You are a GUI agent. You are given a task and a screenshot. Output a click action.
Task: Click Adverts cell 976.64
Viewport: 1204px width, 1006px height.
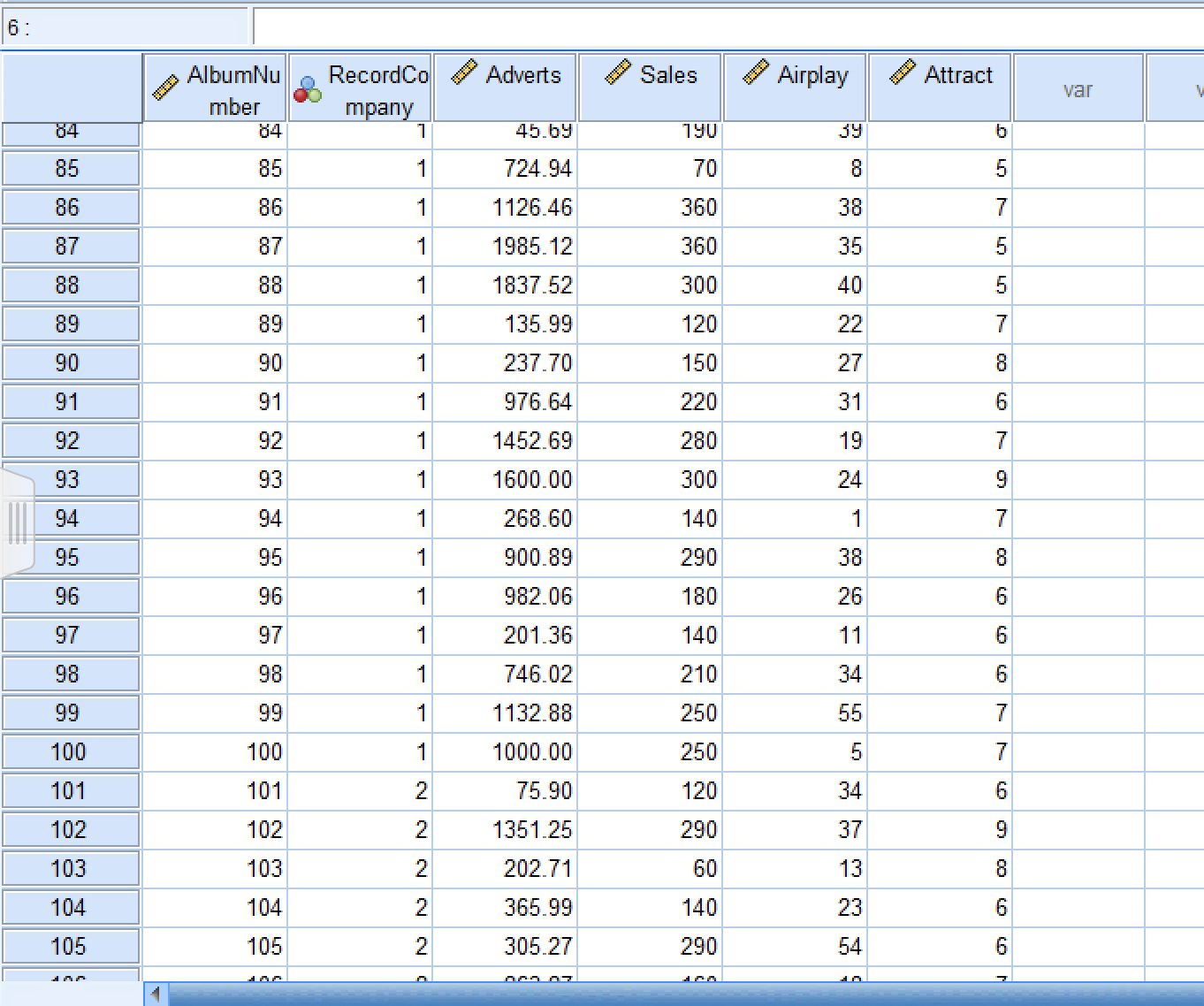[505, 401]
